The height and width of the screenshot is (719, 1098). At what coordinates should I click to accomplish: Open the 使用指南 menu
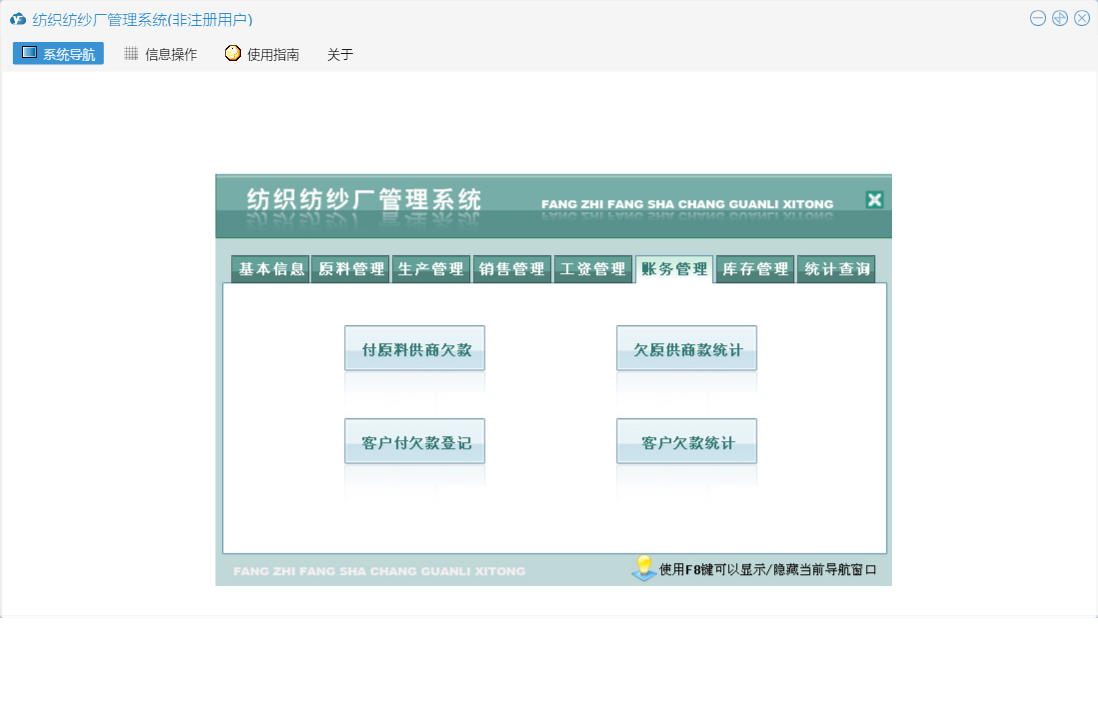coord(262,54)
